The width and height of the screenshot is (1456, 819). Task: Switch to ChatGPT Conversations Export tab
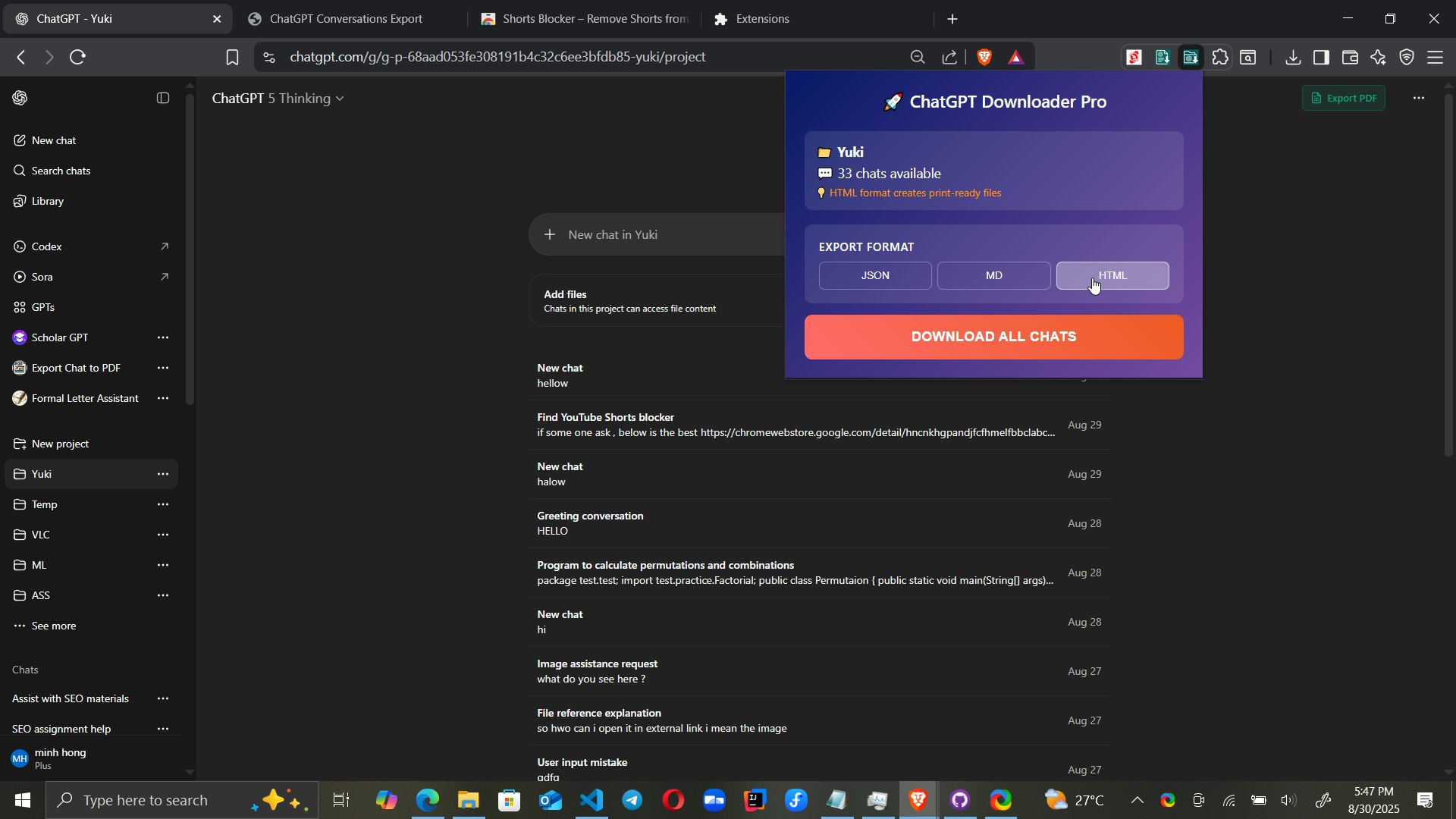tap(345, 19)
